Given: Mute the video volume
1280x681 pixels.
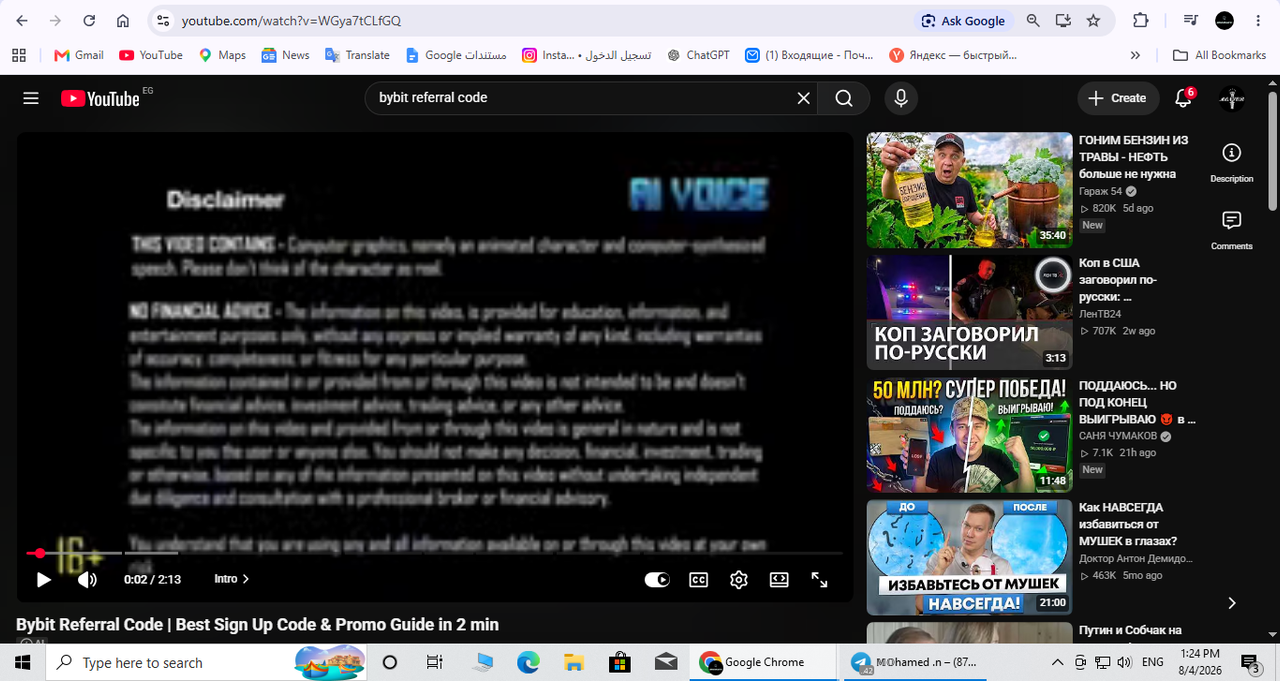Looking at the screenshot, I should pyautogui.click(x=88, y=579).
